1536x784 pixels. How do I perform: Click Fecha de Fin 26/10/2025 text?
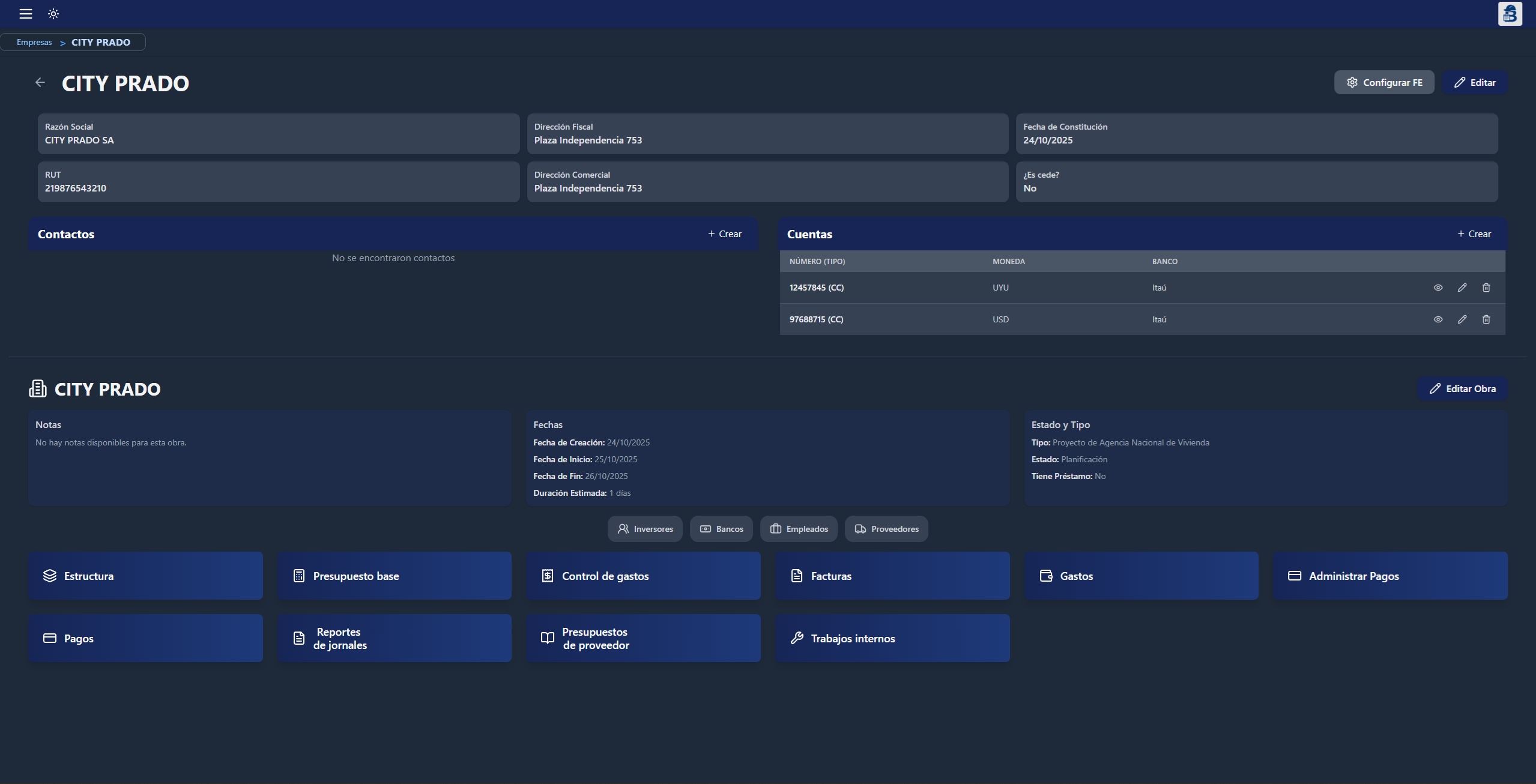pyautogui.click(x=580, y=476)
